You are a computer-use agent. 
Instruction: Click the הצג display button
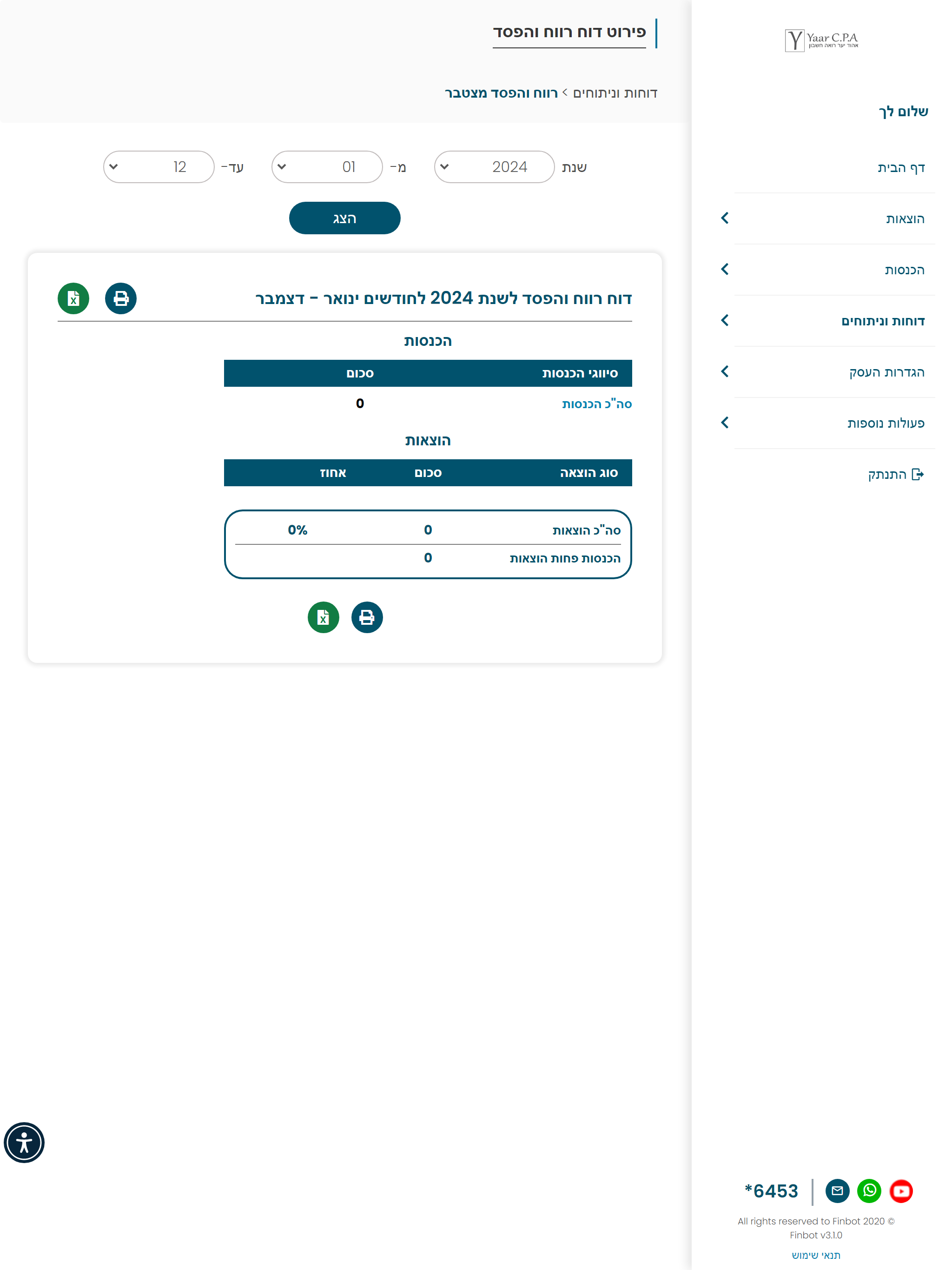click(x=344, y=218)
